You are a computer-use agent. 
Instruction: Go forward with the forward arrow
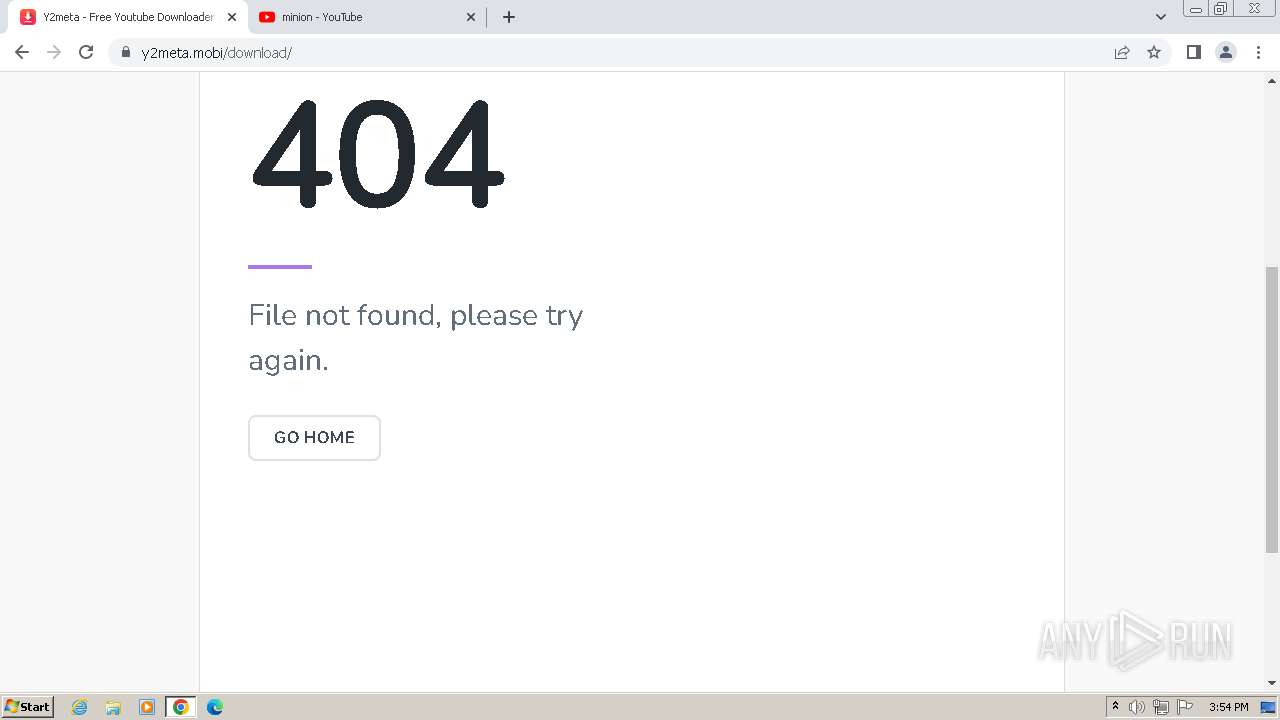[54, 52]
